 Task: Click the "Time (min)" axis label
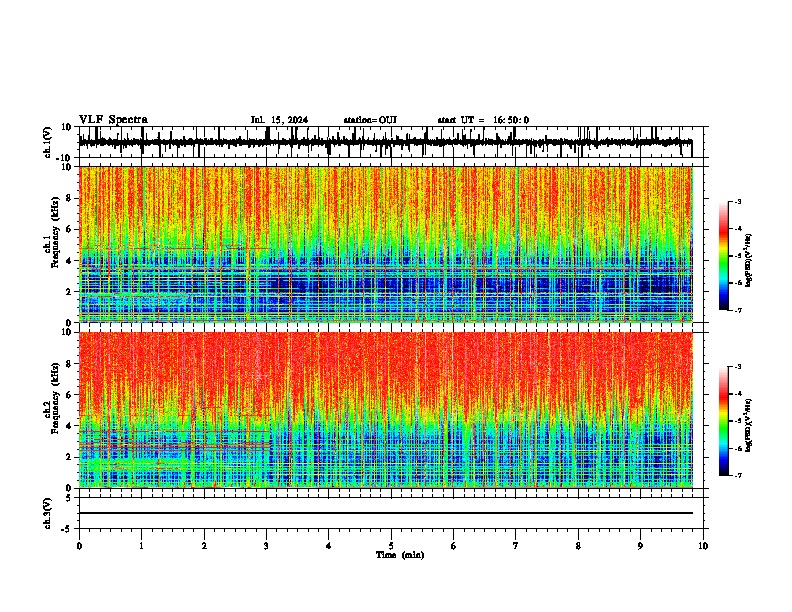pyautogui.click(x=400, y=555)
